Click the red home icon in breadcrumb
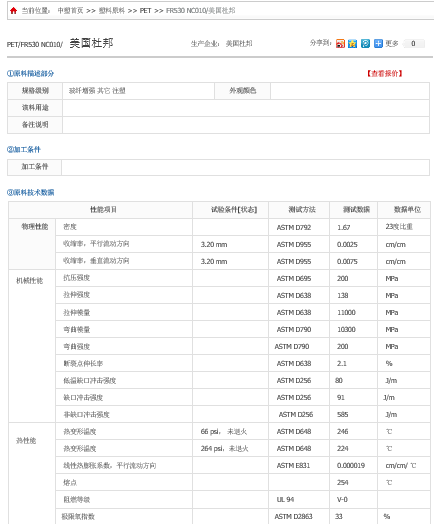The width and height of the screenshot is (434, 524). (13, 11)
